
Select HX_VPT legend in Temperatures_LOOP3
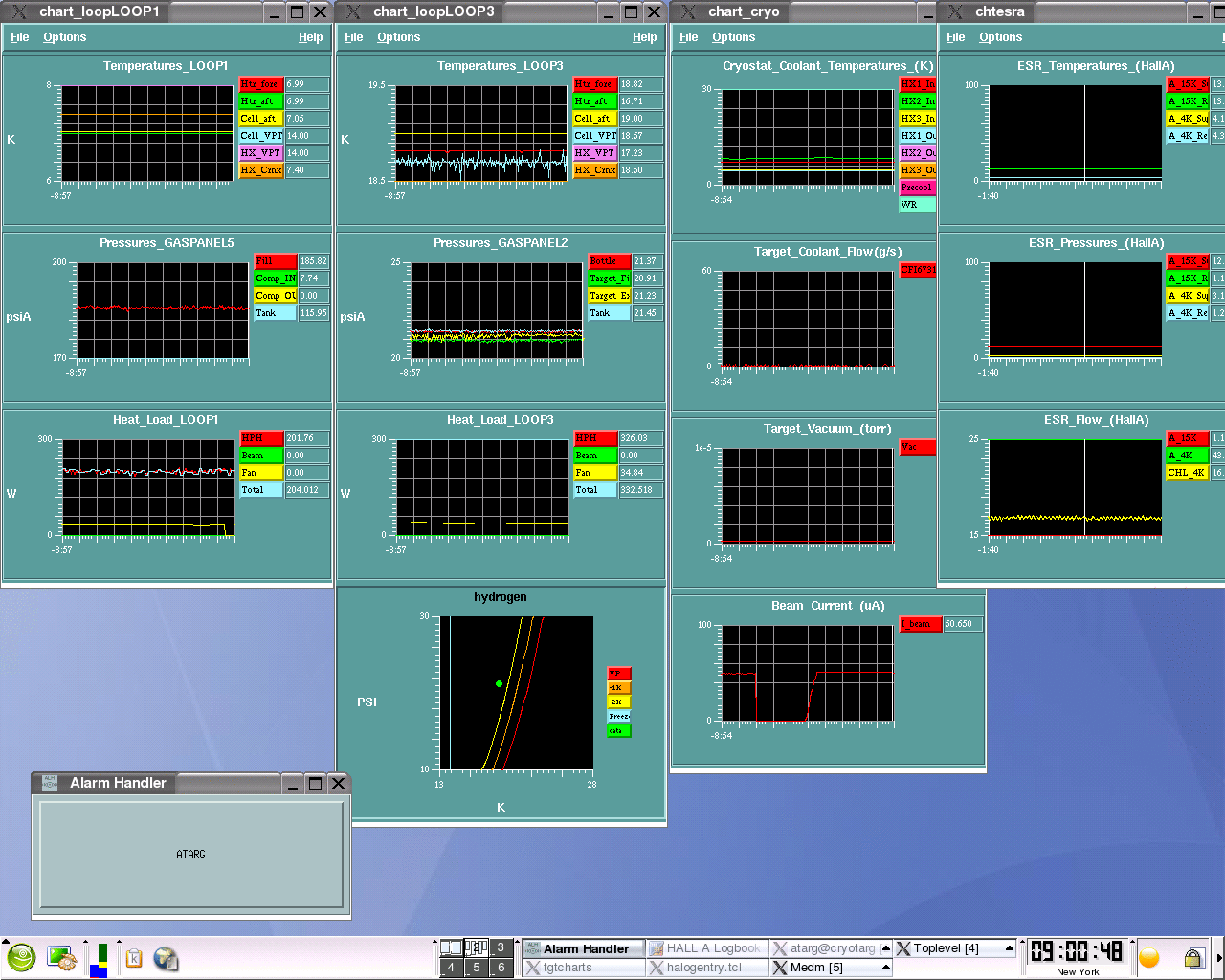(x=595, y=153)
